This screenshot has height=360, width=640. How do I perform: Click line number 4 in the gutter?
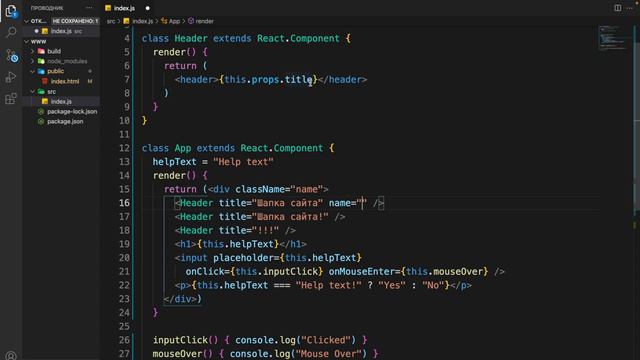[127, 38]
